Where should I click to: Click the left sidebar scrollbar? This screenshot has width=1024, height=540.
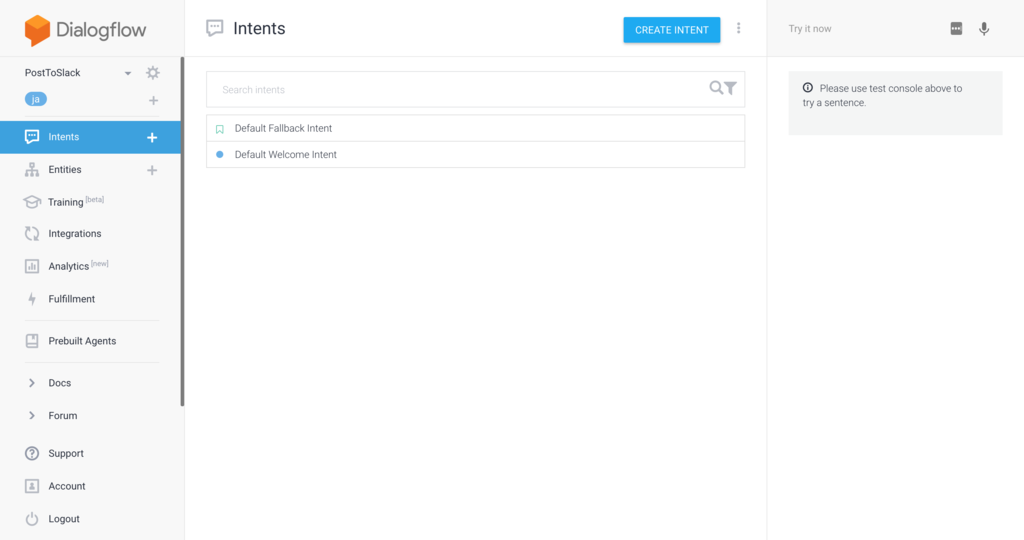(x=182, y=232)
